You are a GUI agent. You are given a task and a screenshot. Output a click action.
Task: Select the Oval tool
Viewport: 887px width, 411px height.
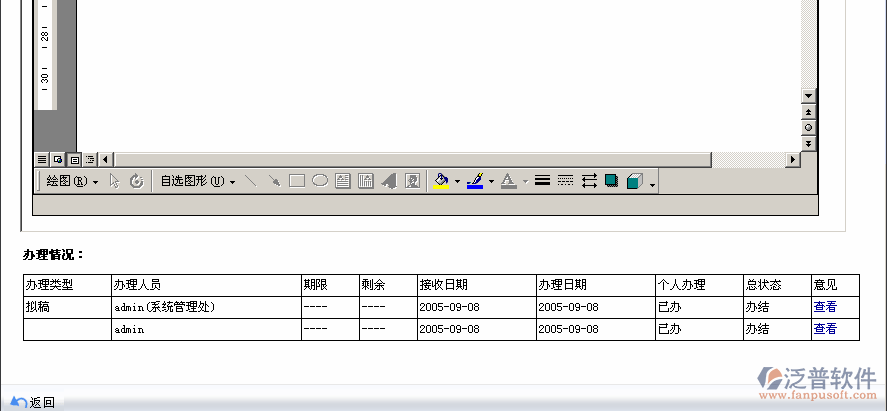click(x=320, y=181)
